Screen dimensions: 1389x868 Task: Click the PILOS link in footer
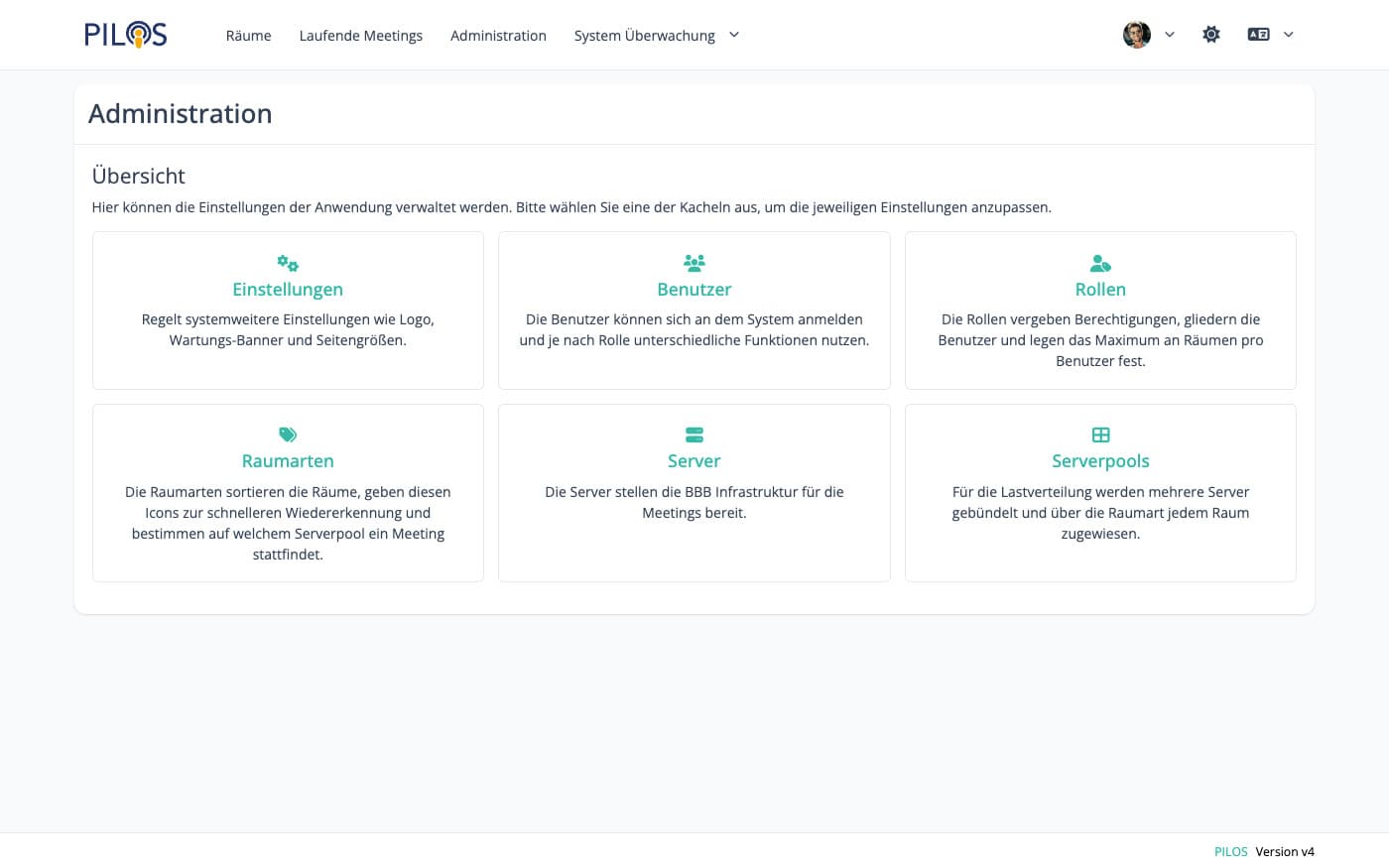(x=1230, y=851)
